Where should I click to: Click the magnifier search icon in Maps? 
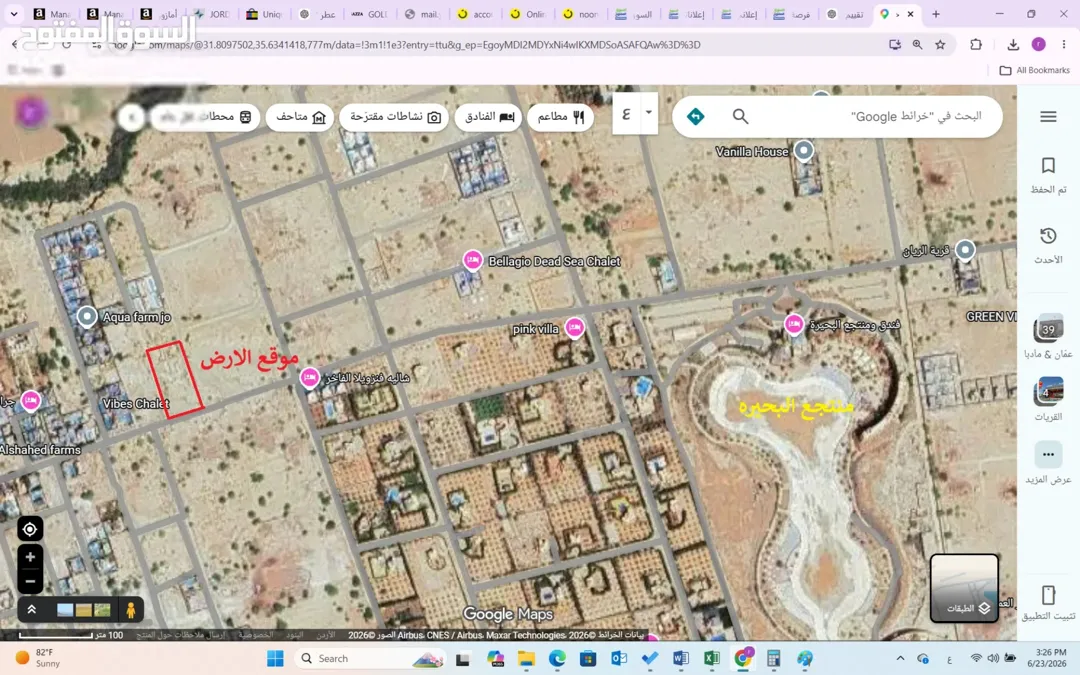(740, 116)
